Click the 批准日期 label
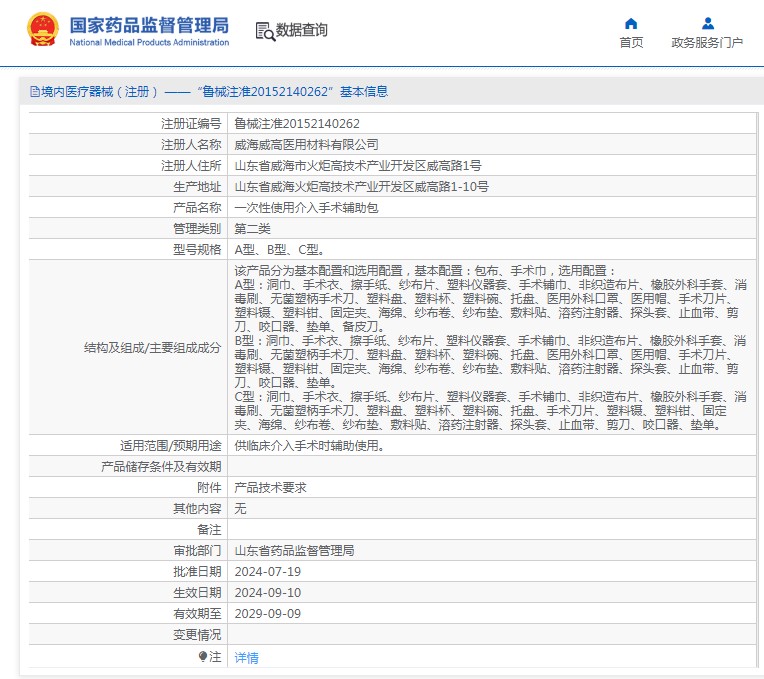The height and width of the screenshot is (679, 764). pos(197,571)
